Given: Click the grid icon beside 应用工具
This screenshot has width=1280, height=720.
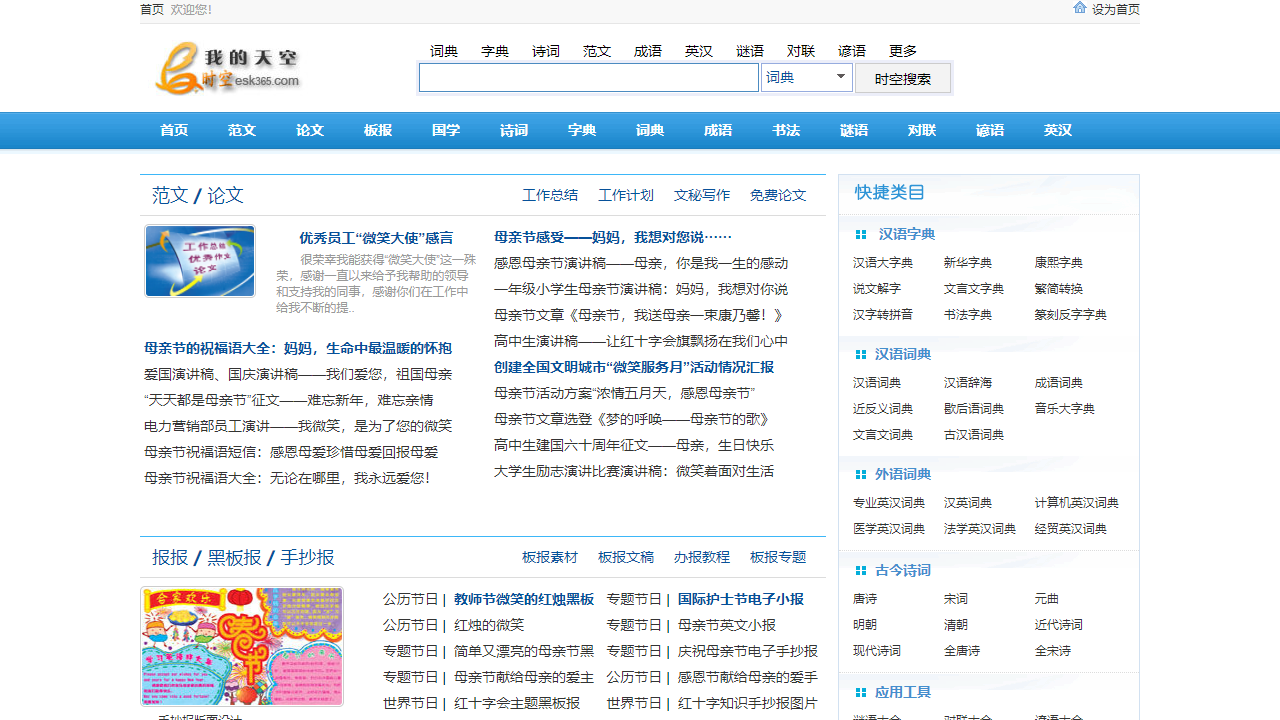Looking at the screenshot, I should pyautogui.click(x=861, y=693).
